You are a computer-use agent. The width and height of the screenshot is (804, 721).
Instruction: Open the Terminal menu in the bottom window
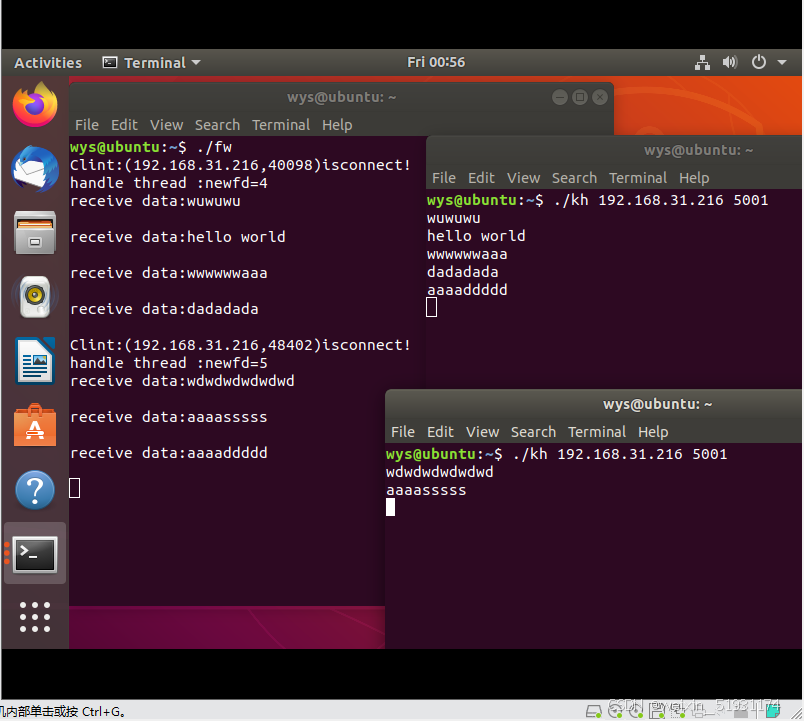click(x=597, y=432)
